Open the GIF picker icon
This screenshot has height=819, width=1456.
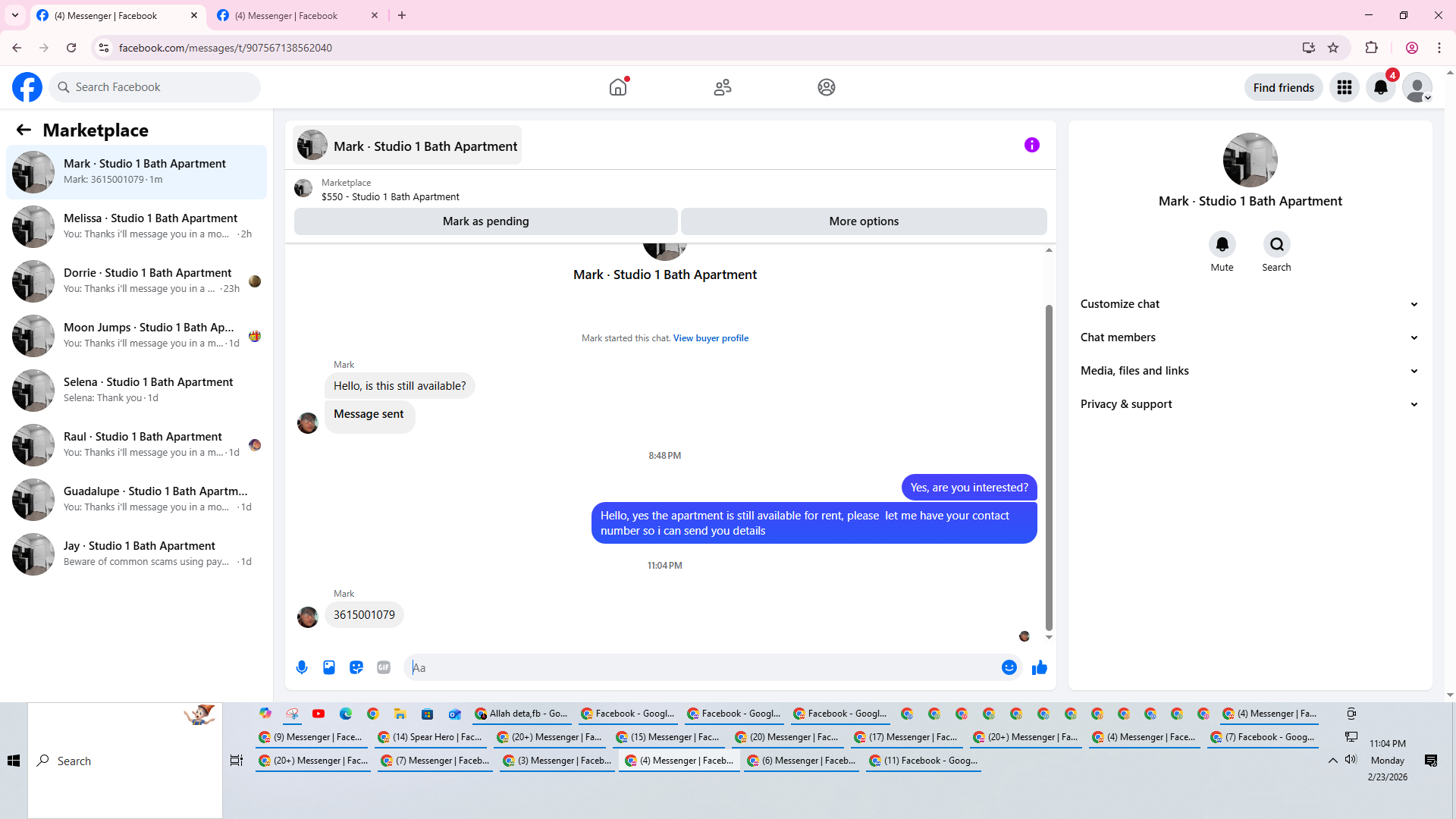(x=384, y=667)
